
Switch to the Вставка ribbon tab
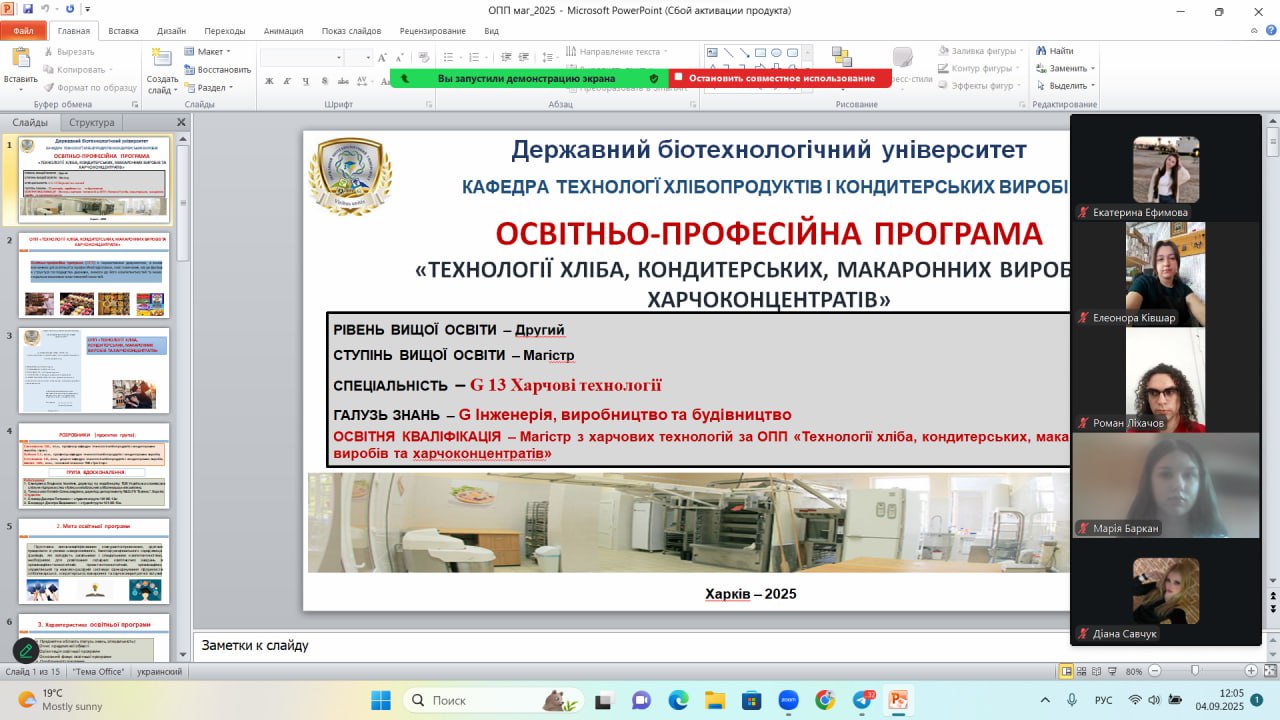click(123, 31)
